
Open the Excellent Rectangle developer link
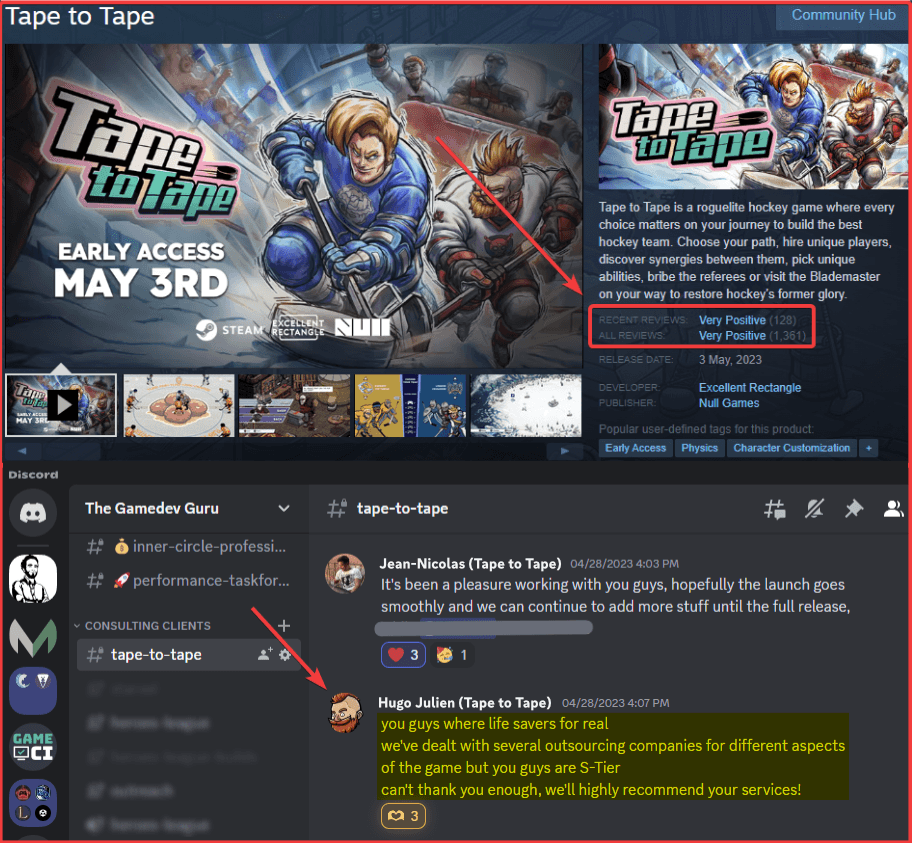750,387
